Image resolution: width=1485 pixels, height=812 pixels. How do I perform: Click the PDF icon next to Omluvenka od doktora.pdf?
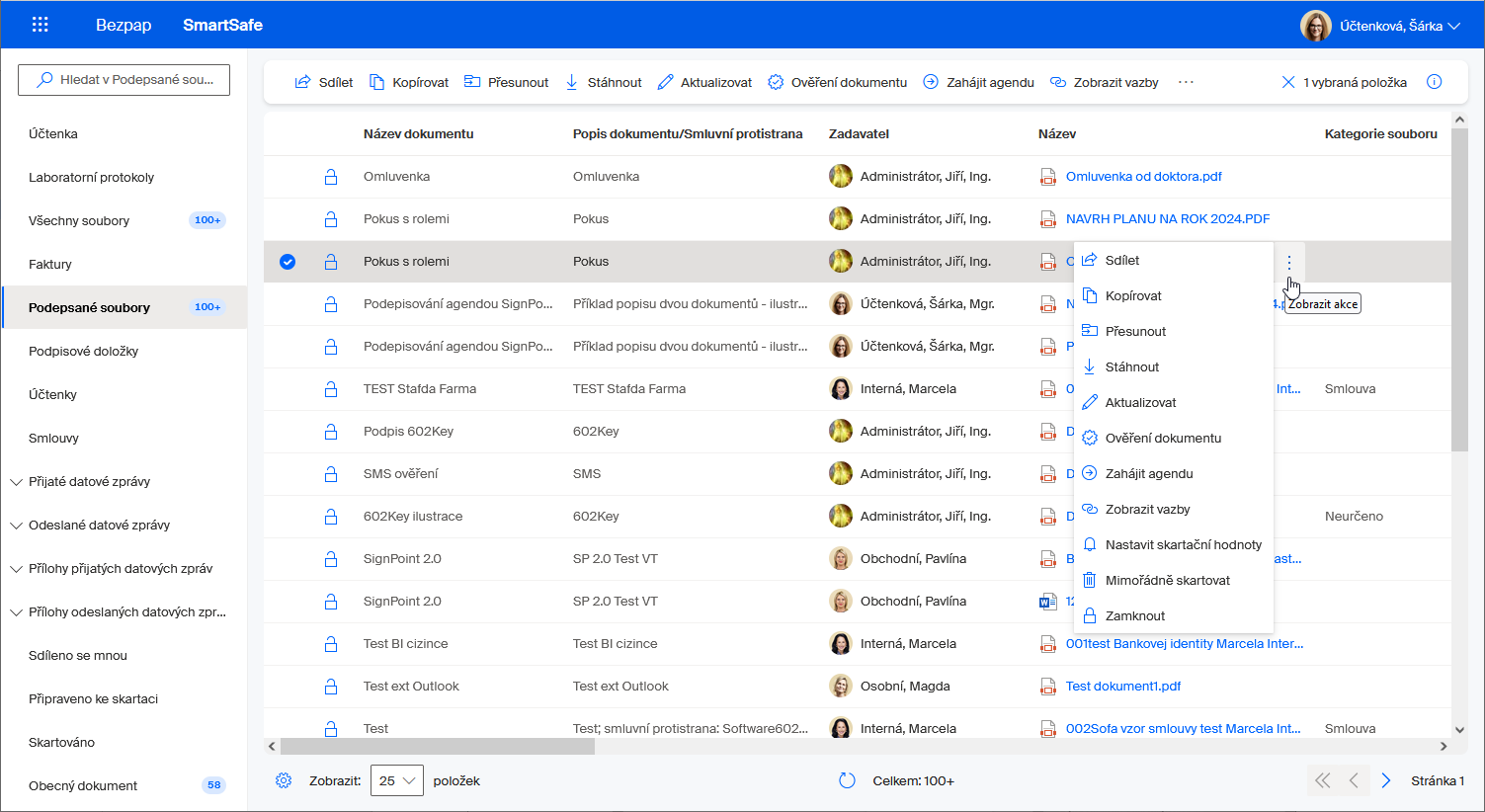click(1047, 177)
